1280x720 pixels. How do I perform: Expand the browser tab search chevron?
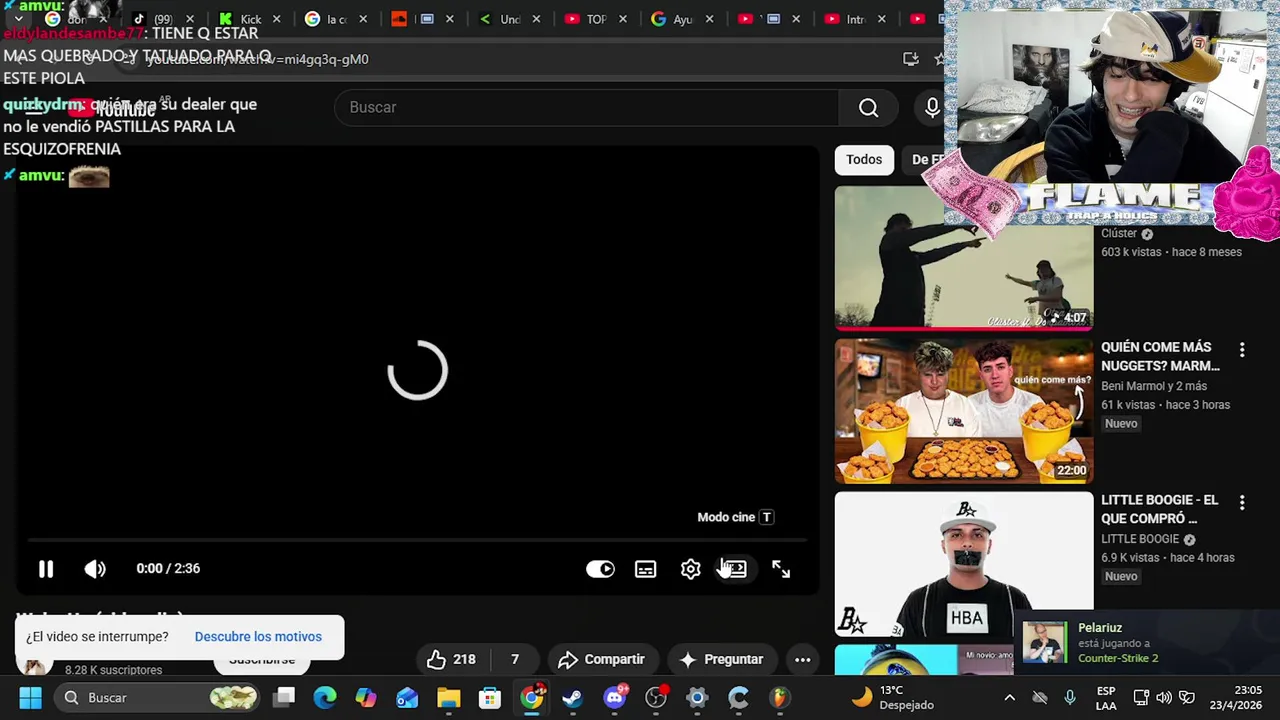pos(18,19)
